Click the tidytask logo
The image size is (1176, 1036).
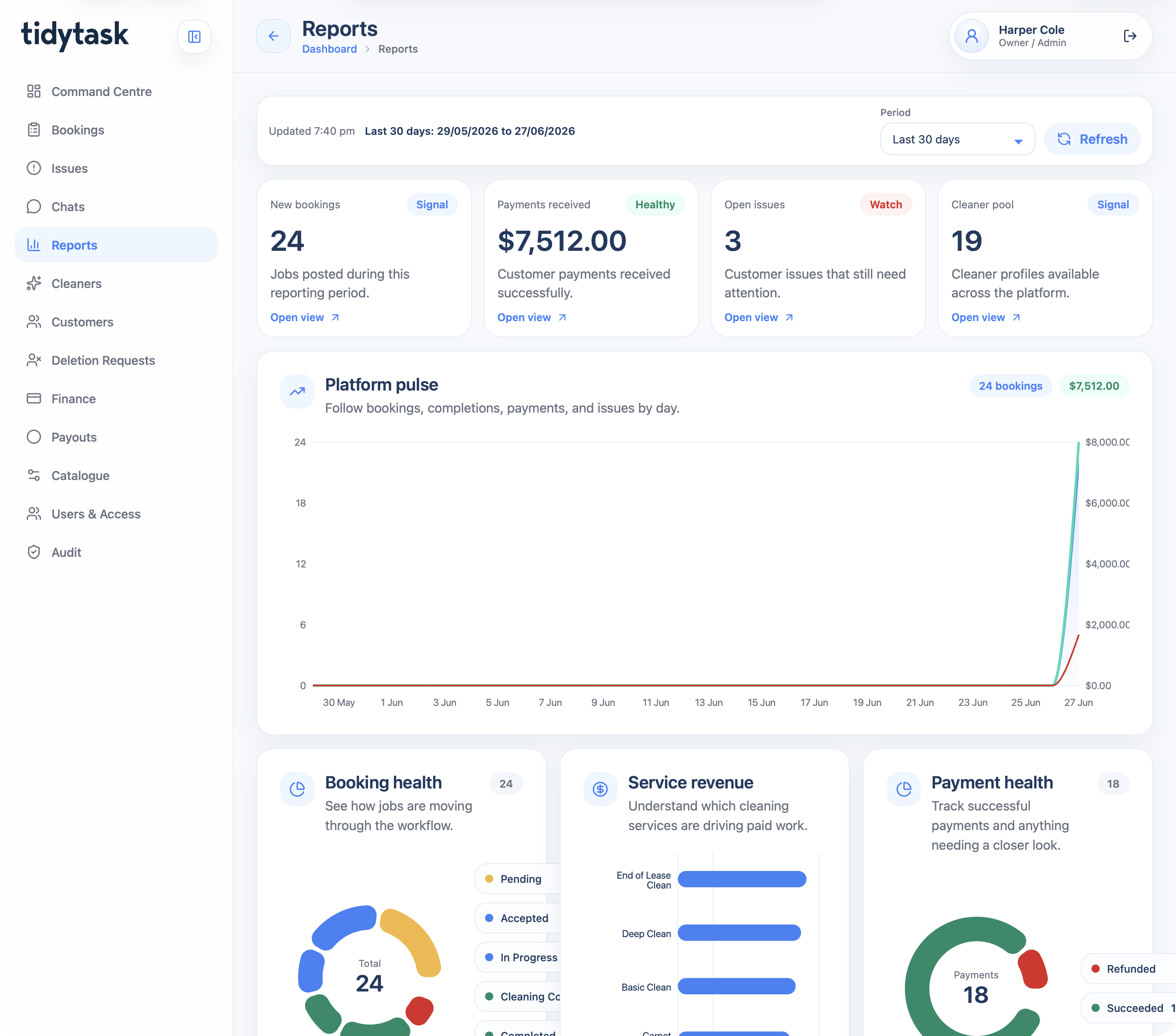pyautogui.click(x=75, y=35)
